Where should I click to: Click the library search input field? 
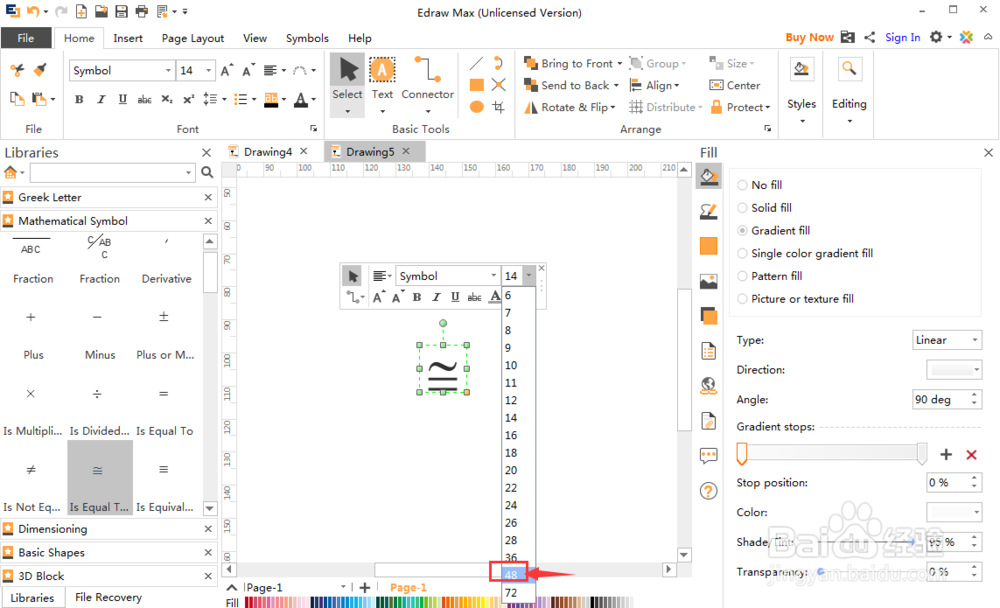coord(112,172)
